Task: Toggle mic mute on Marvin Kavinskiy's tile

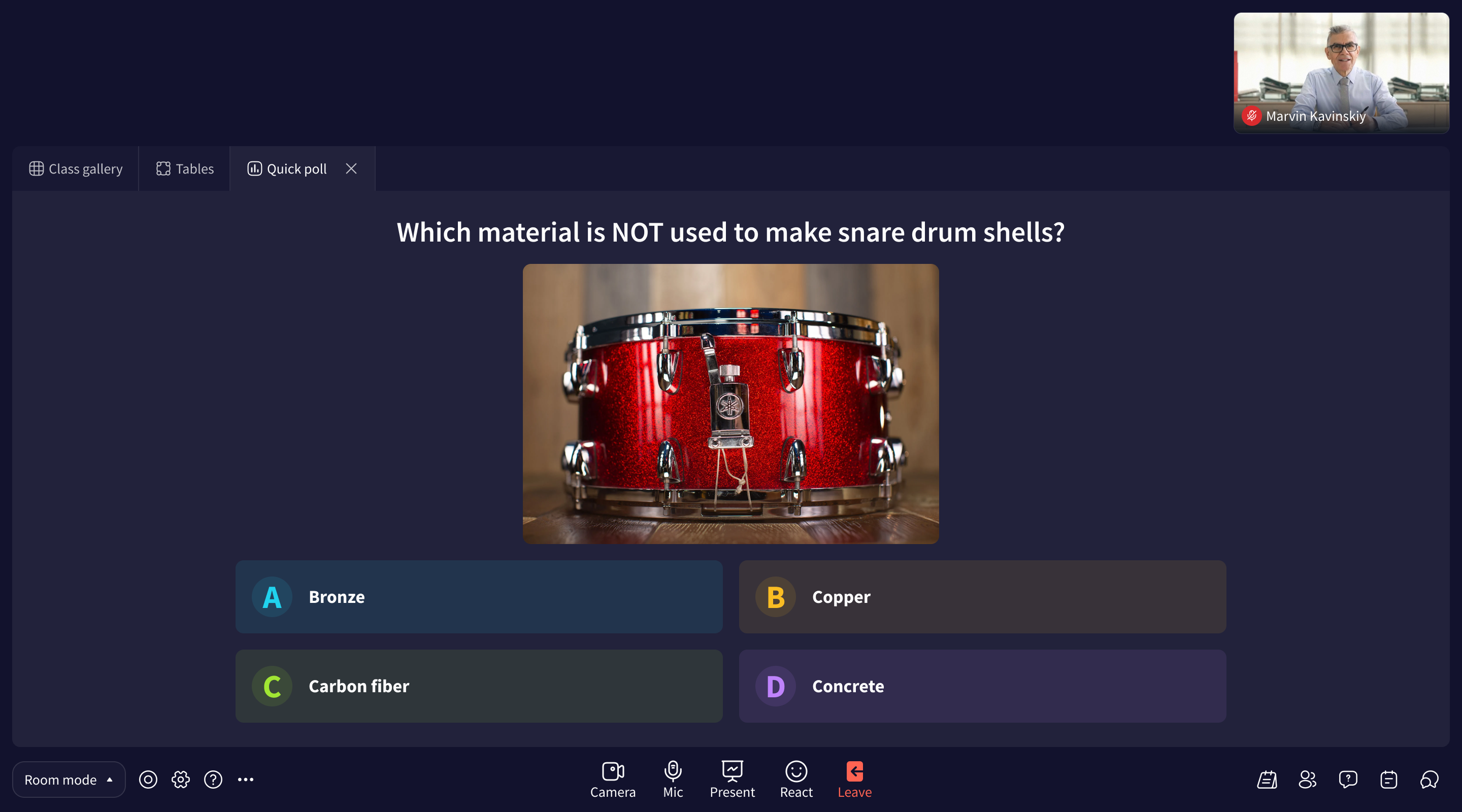Action: (1251, 116)
